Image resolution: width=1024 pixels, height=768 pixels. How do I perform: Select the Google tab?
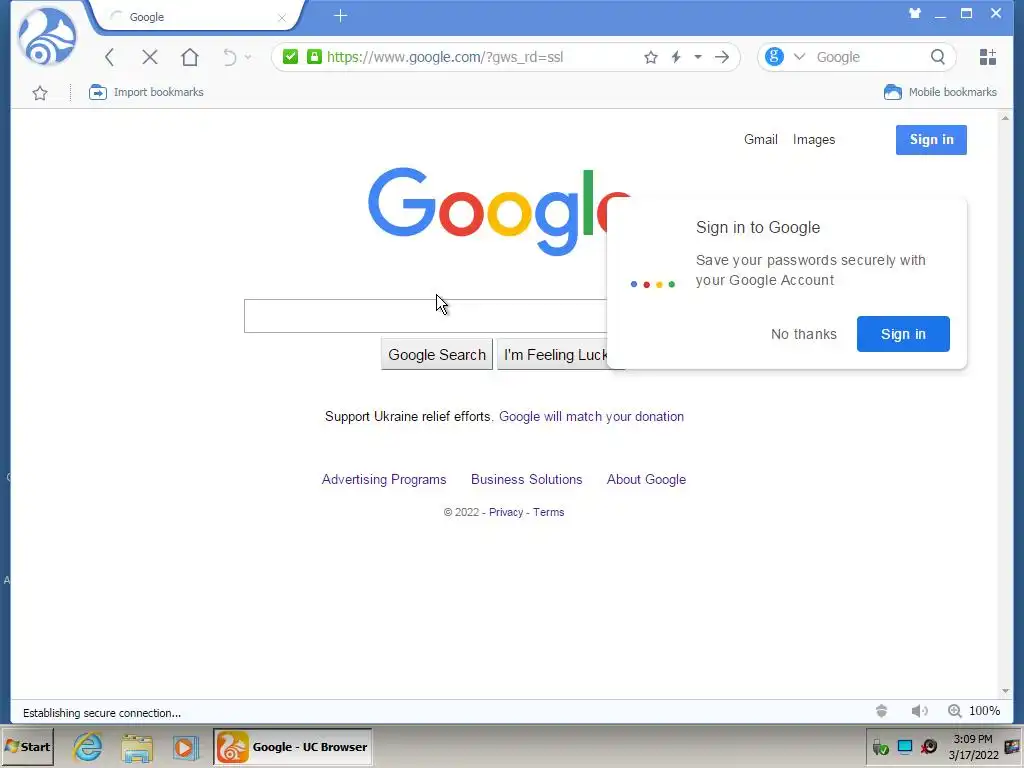[196, 17]
